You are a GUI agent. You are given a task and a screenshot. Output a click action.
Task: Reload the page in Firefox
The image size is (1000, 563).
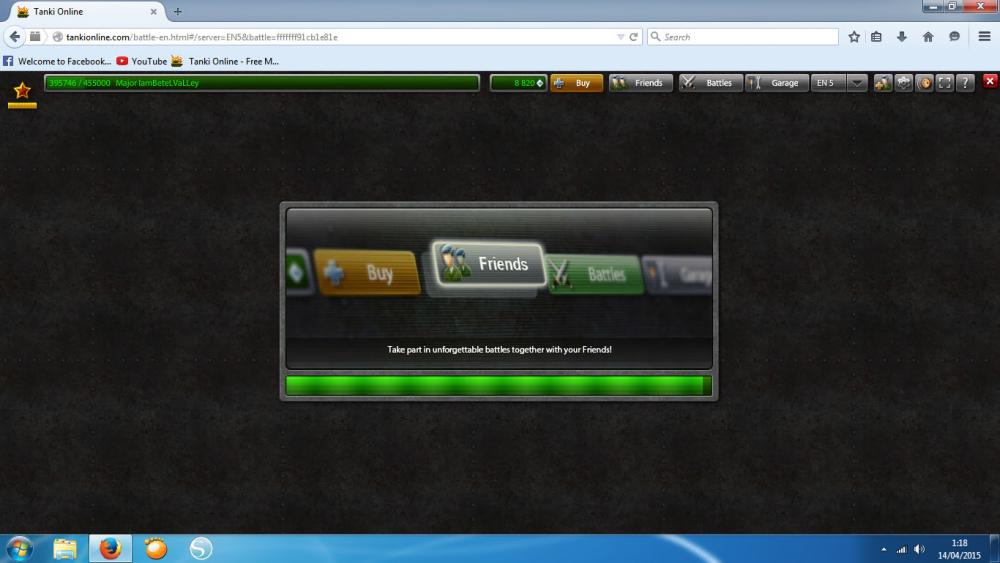point(634,37)
